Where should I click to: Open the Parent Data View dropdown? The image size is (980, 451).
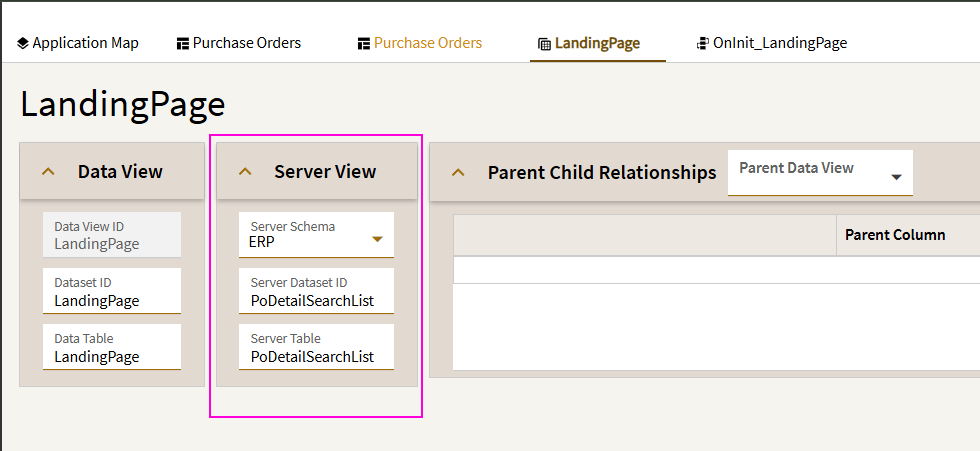point(820,172)
